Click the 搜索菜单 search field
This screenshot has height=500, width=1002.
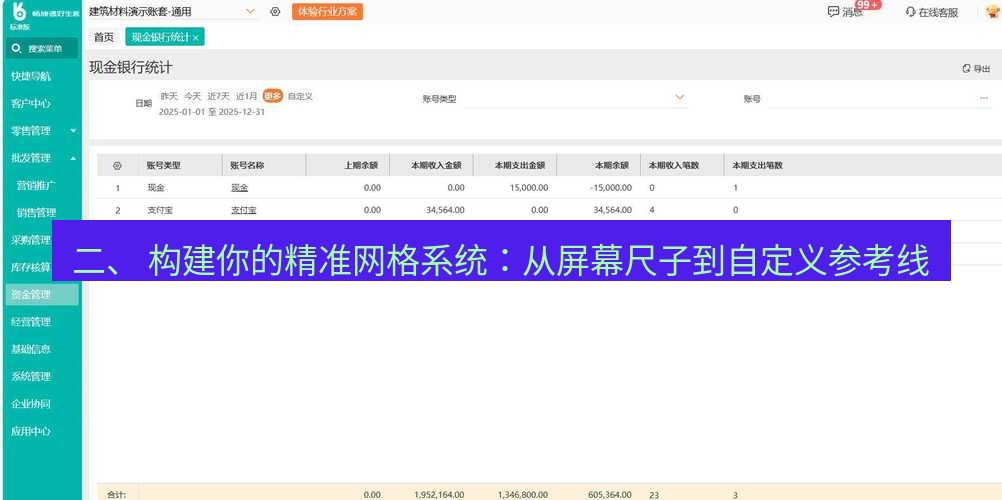(42, 48)
